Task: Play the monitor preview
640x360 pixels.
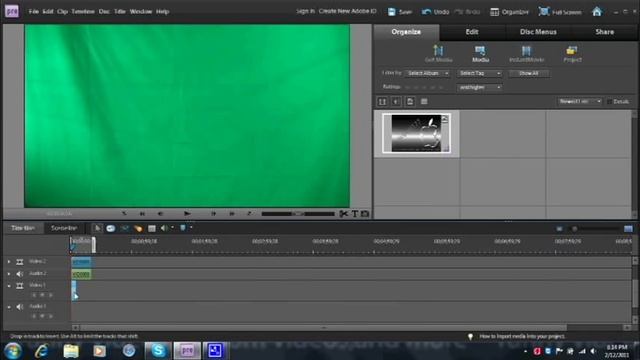Action: (x=187, y=213)
